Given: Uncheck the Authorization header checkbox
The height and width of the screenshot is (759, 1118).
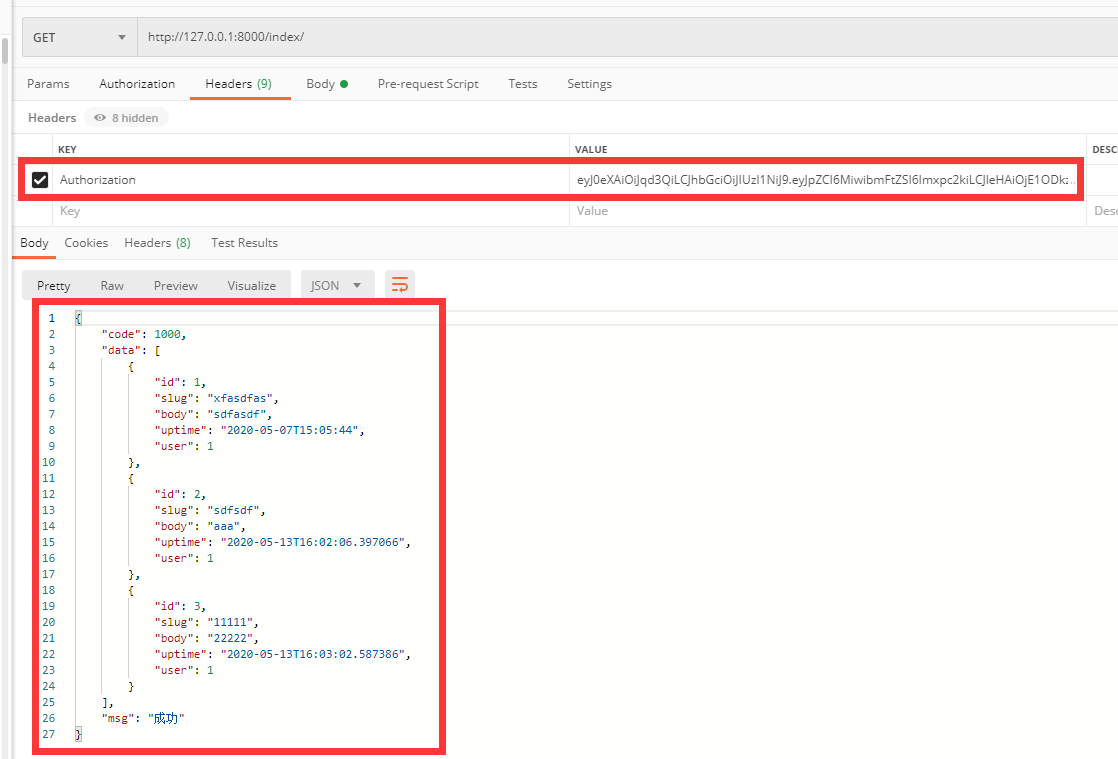Looking at the screenshot, I should click(40, 180).
